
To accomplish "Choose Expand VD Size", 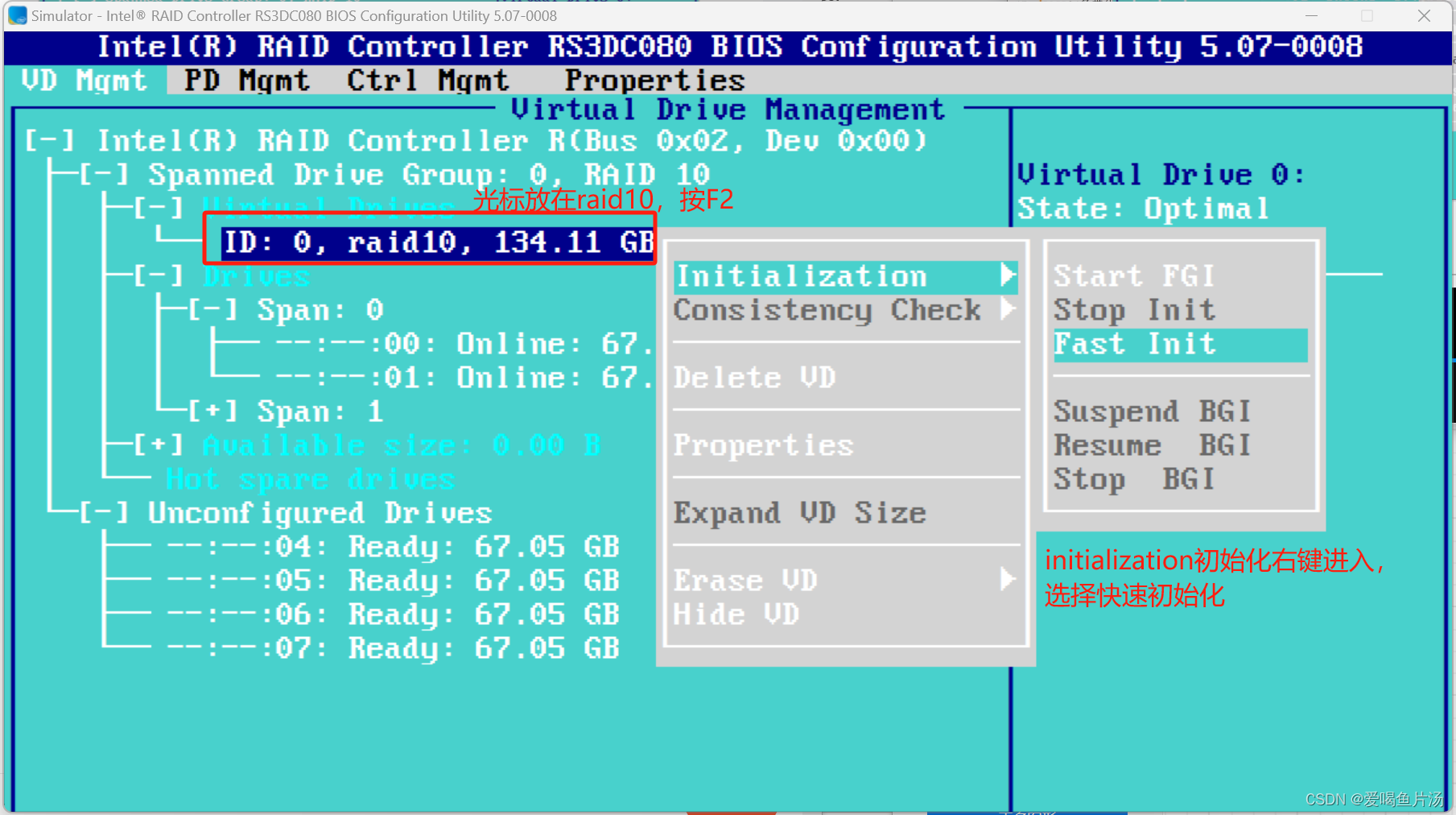I will (800, 513).
